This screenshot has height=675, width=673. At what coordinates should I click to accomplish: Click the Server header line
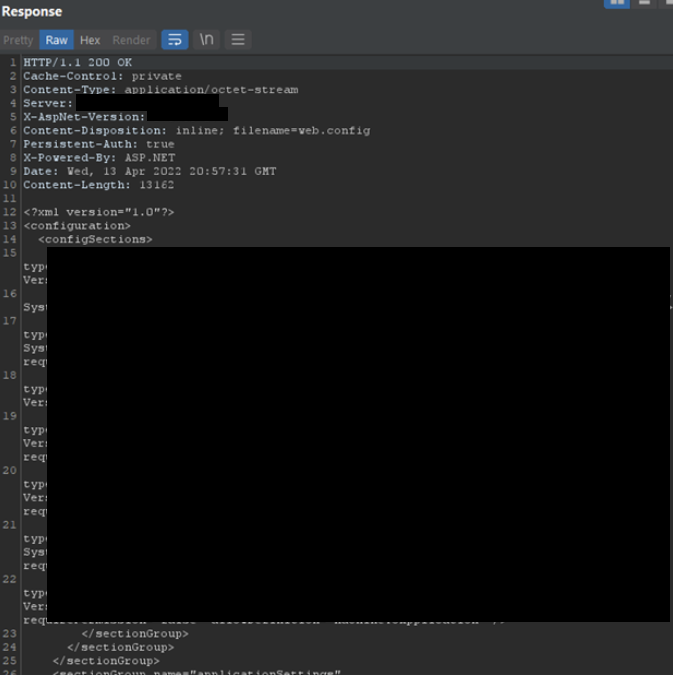tap(48, 103)
